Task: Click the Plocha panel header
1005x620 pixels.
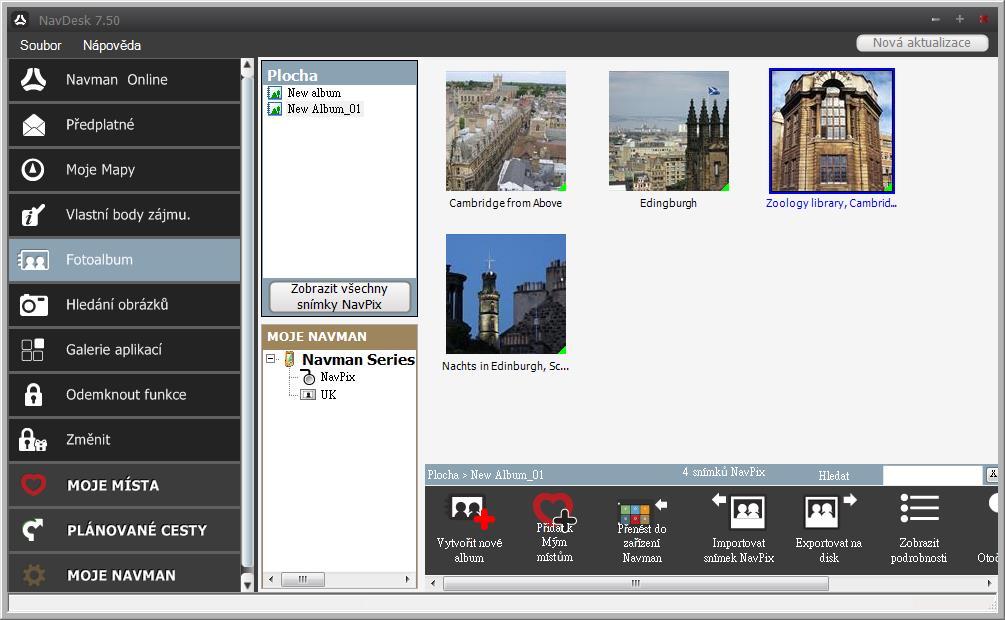Action: point(339,74)
